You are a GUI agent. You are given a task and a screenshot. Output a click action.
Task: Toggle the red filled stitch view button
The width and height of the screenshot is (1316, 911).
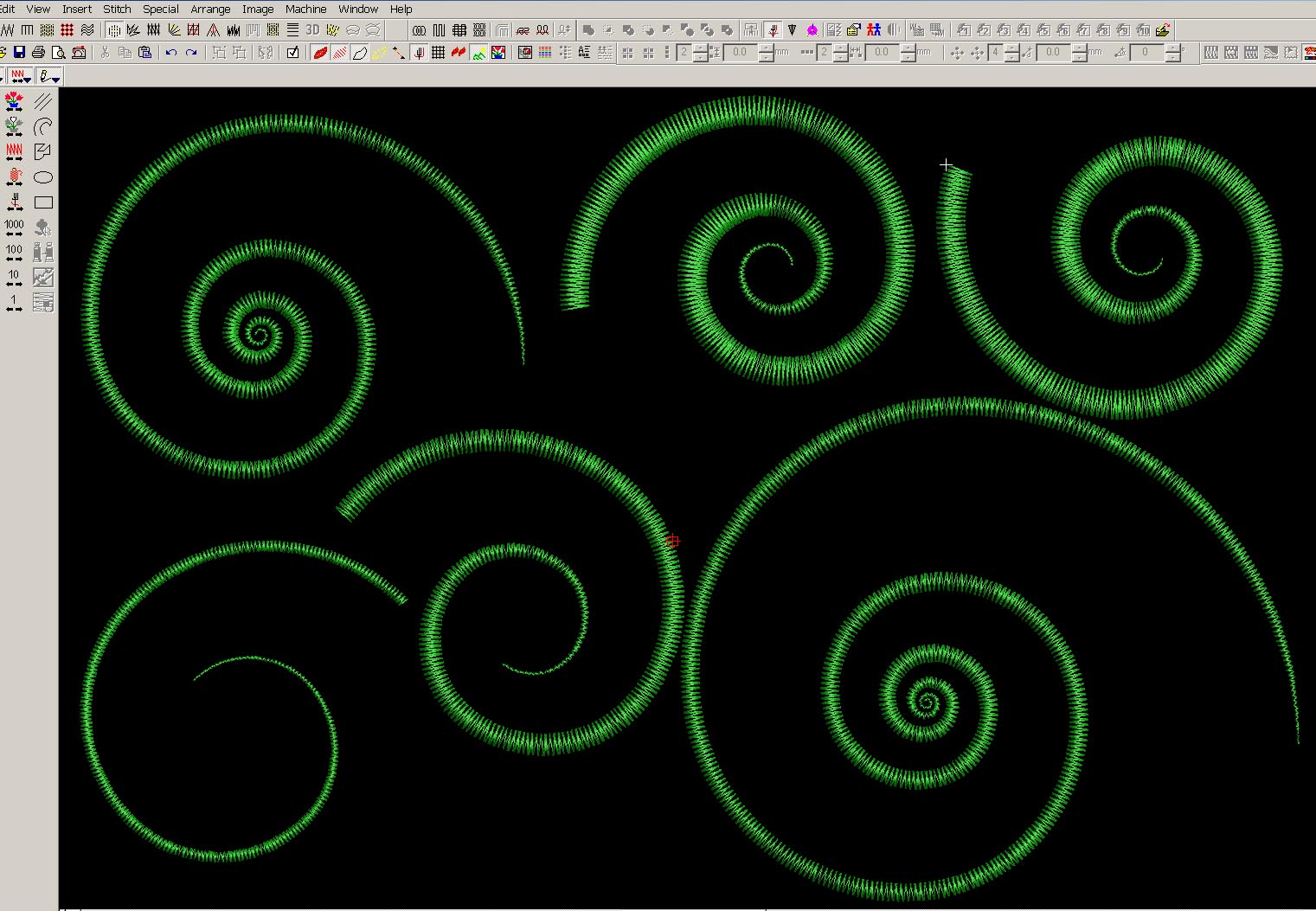pyautogui.click(x=320, y=53)
